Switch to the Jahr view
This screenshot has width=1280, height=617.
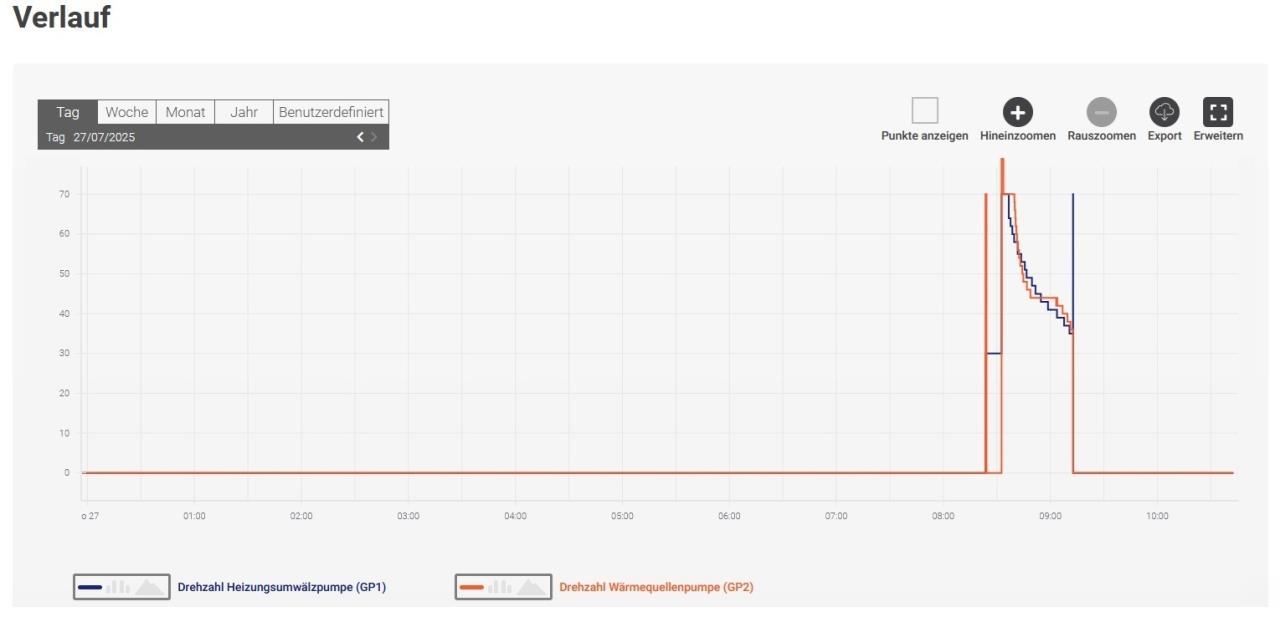click(x=244, y=112)
